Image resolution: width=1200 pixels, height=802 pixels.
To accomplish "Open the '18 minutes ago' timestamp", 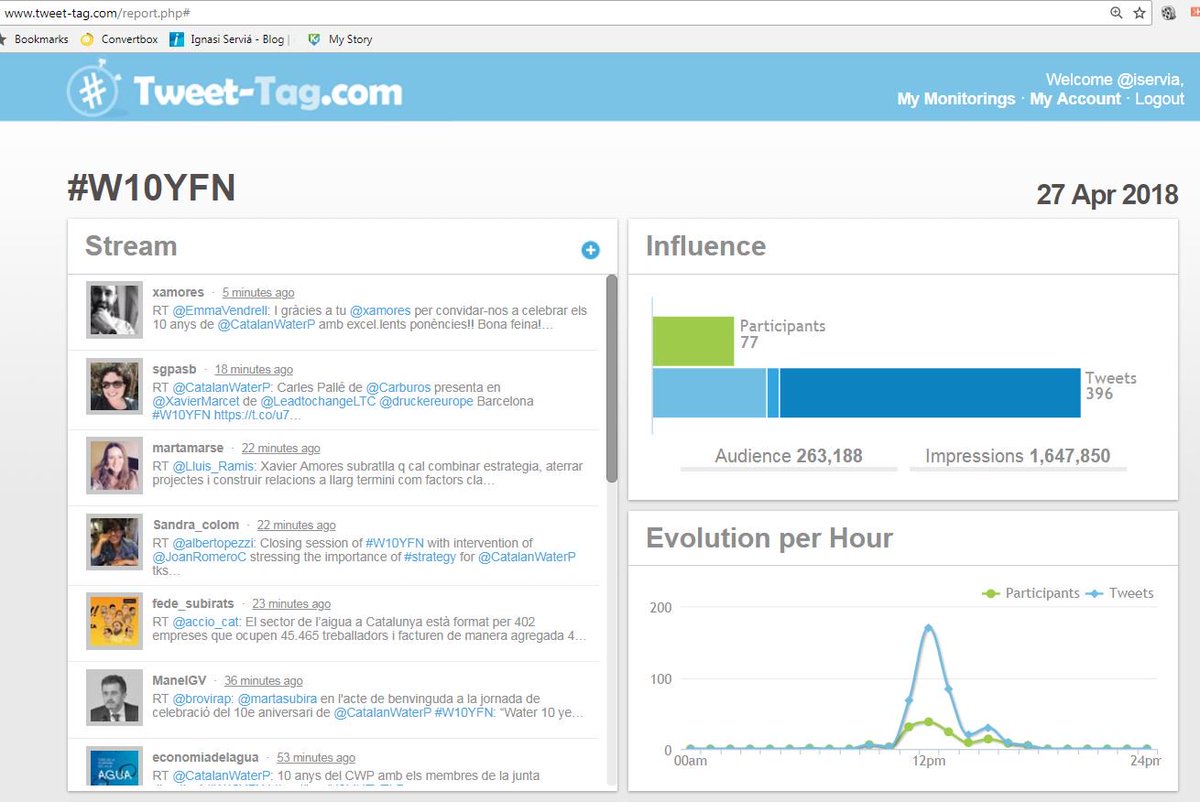I will click(x=254, y=370).
